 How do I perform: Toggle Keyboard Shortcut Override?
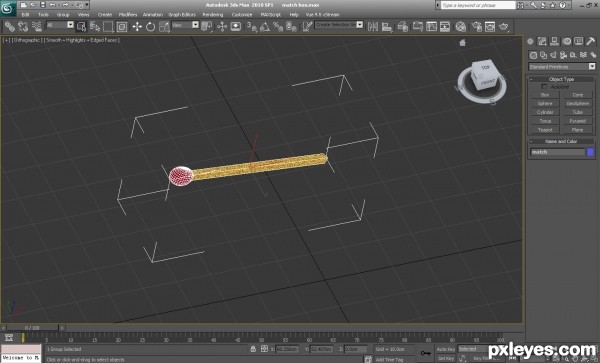coord(236,26)
